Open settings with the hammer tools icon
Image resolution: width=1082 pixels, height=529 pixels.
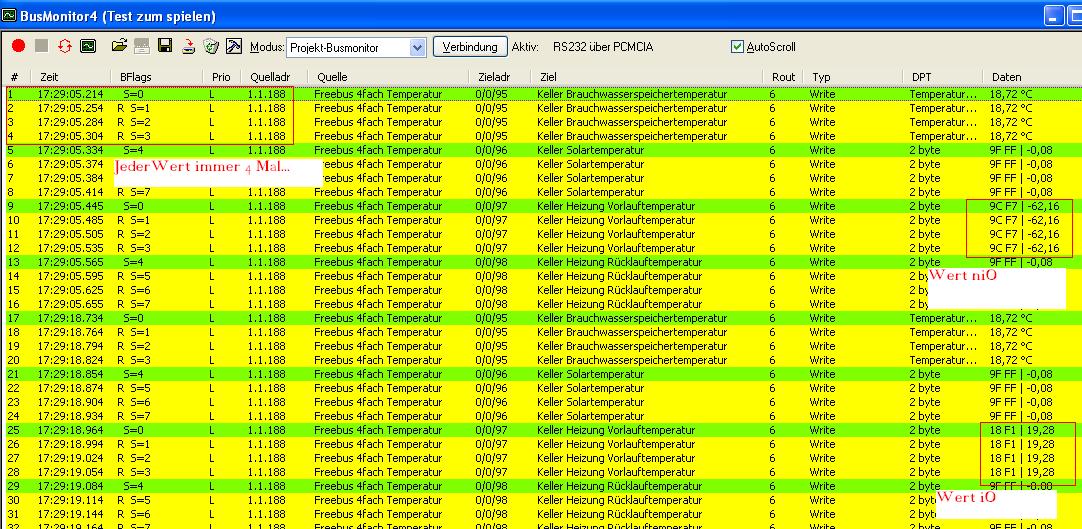[234, 46]
